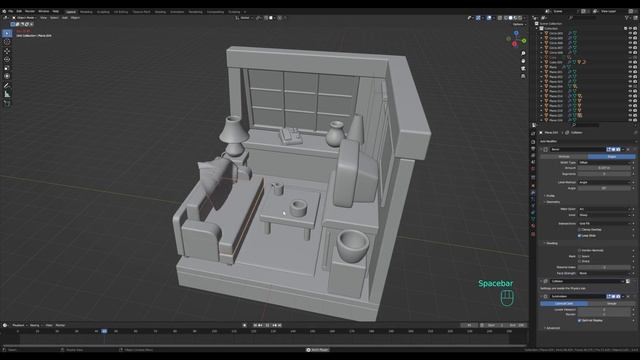The image size is (640, 360).
Task: Select Simple subdivision type
Action: [x=611, y=303]
